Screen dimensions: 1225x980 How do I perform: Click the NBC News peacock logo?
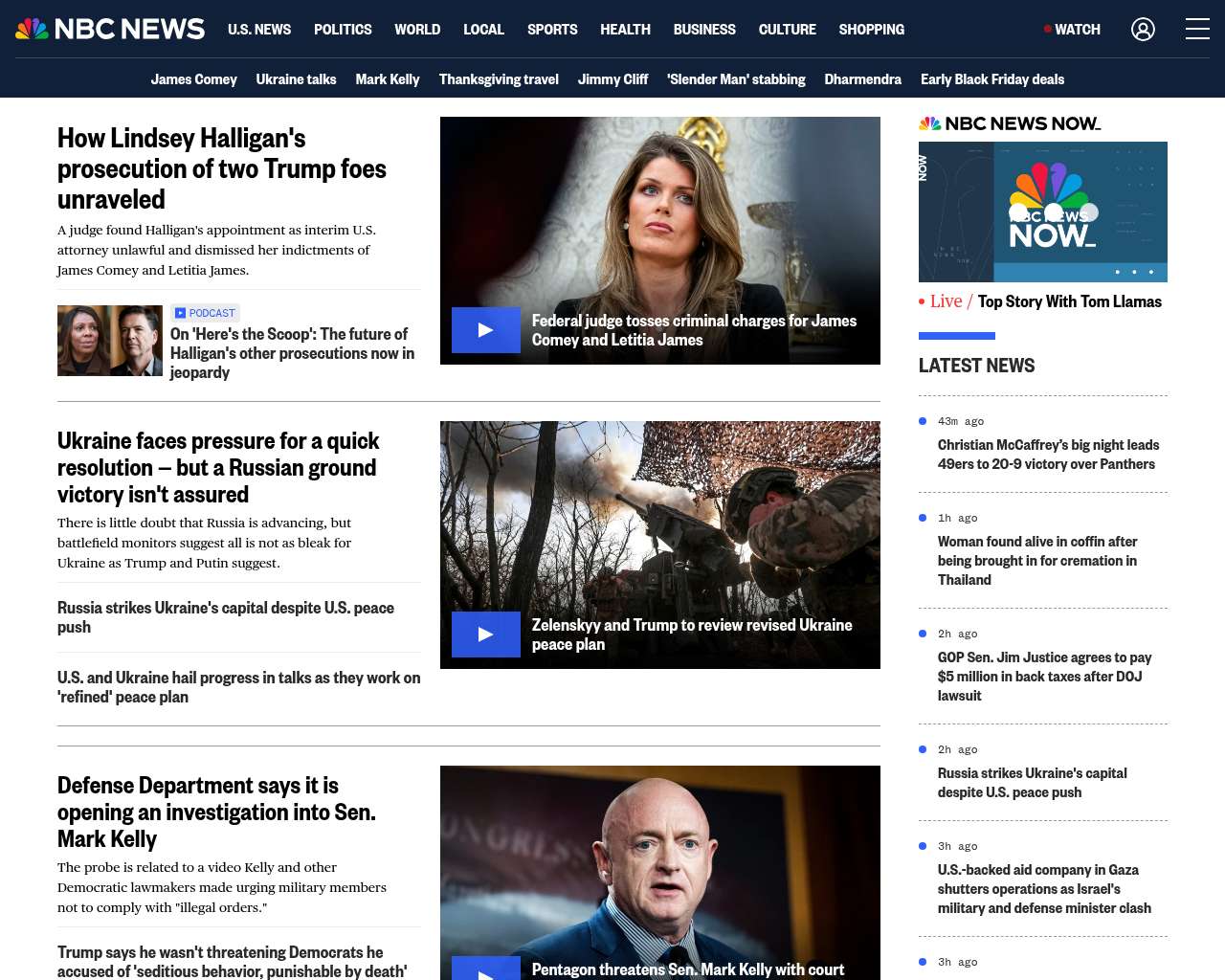click(110, 29)
